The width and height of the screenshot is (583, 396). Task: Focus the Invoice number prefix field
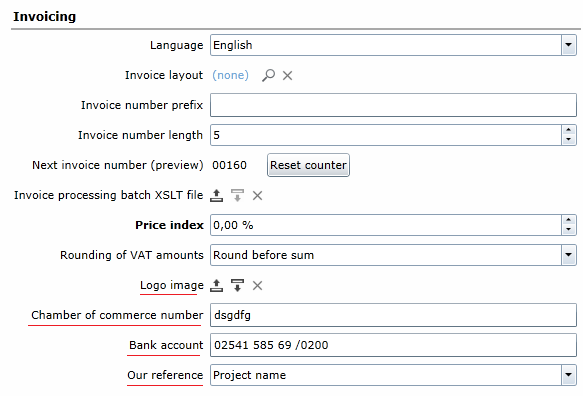393,105
